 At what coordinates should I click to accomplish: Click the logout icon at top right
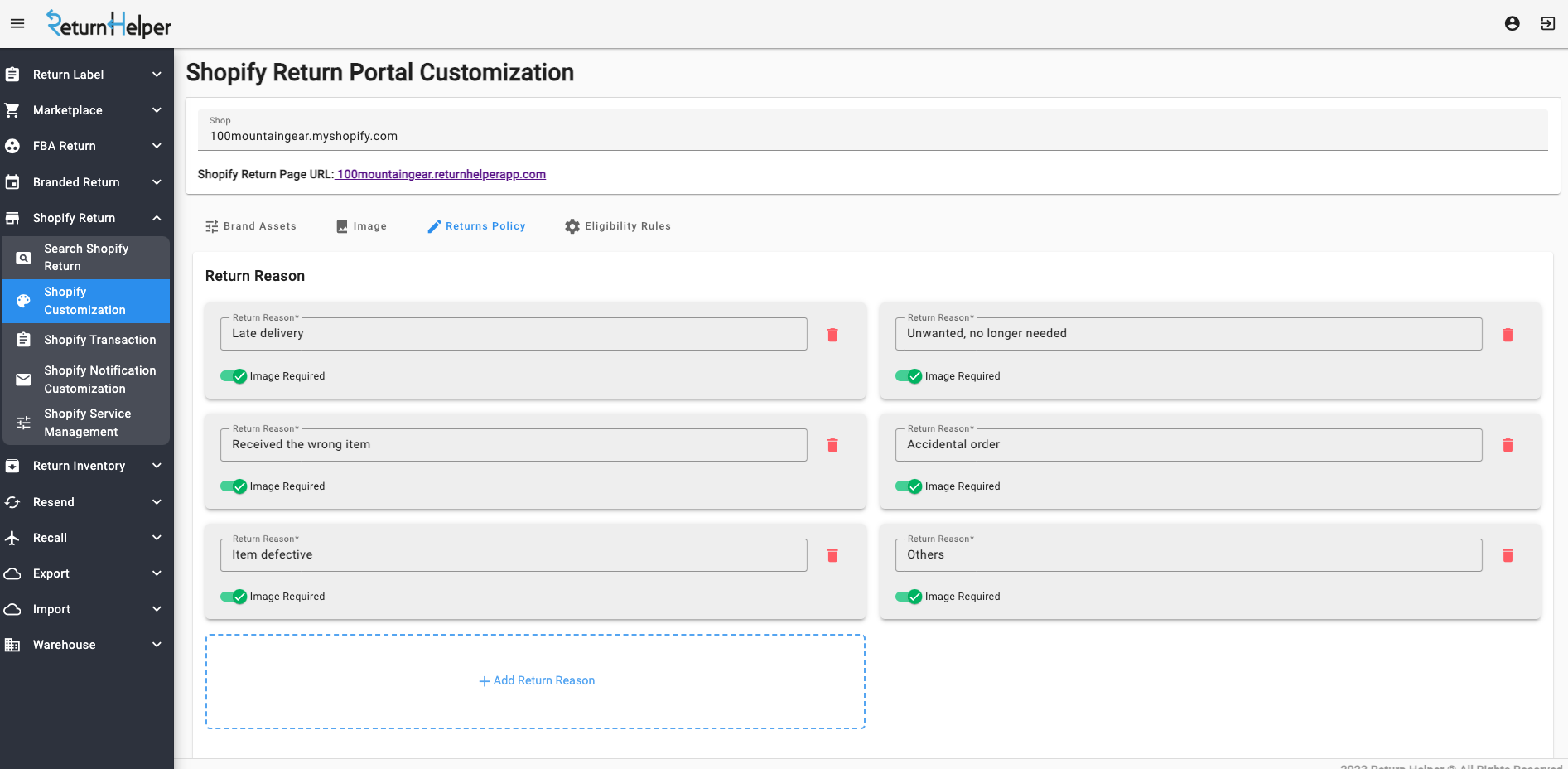pos(1547,23)
